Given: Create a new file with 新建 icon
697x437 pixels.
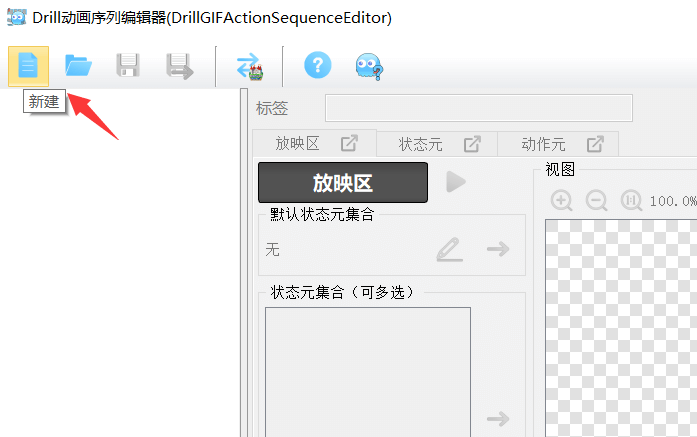Looking at the screenshot, I should [x=28, y=66].
